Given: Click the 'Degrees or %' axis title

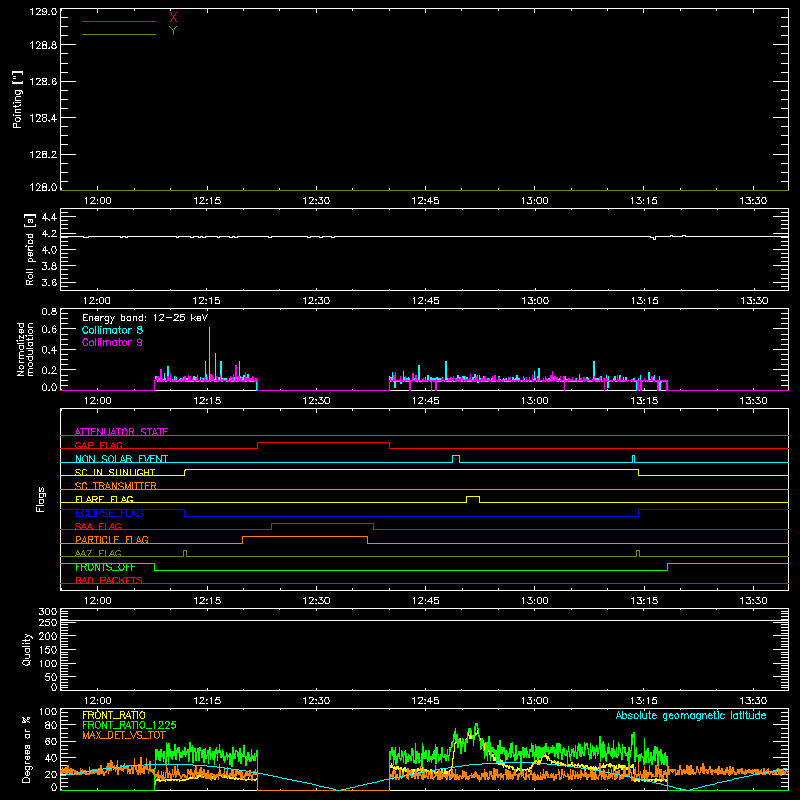Looking at the screenshot, I should point(26,749).
